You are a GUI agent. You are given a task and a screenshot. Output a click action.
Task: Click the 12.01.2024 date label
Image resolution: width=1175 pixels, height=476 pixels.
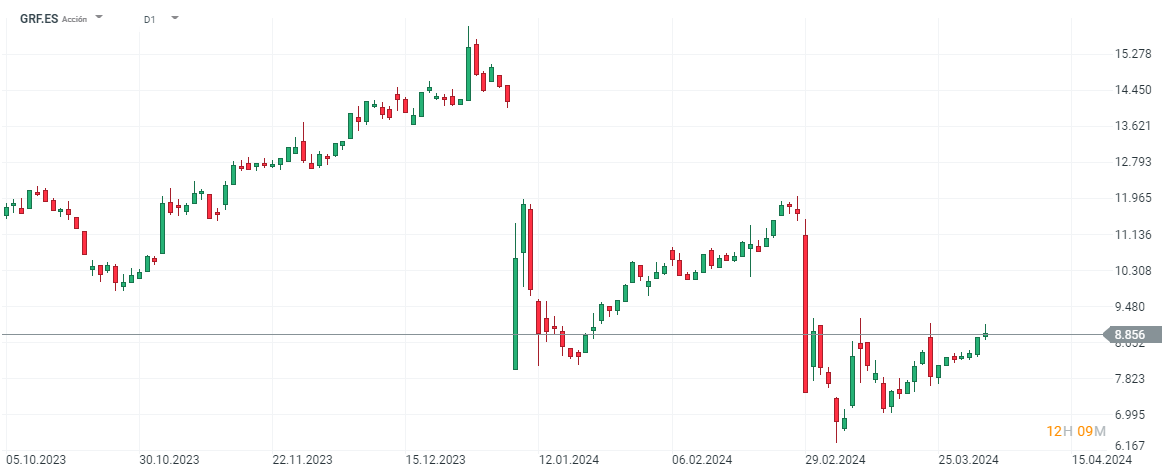[568, 460]
